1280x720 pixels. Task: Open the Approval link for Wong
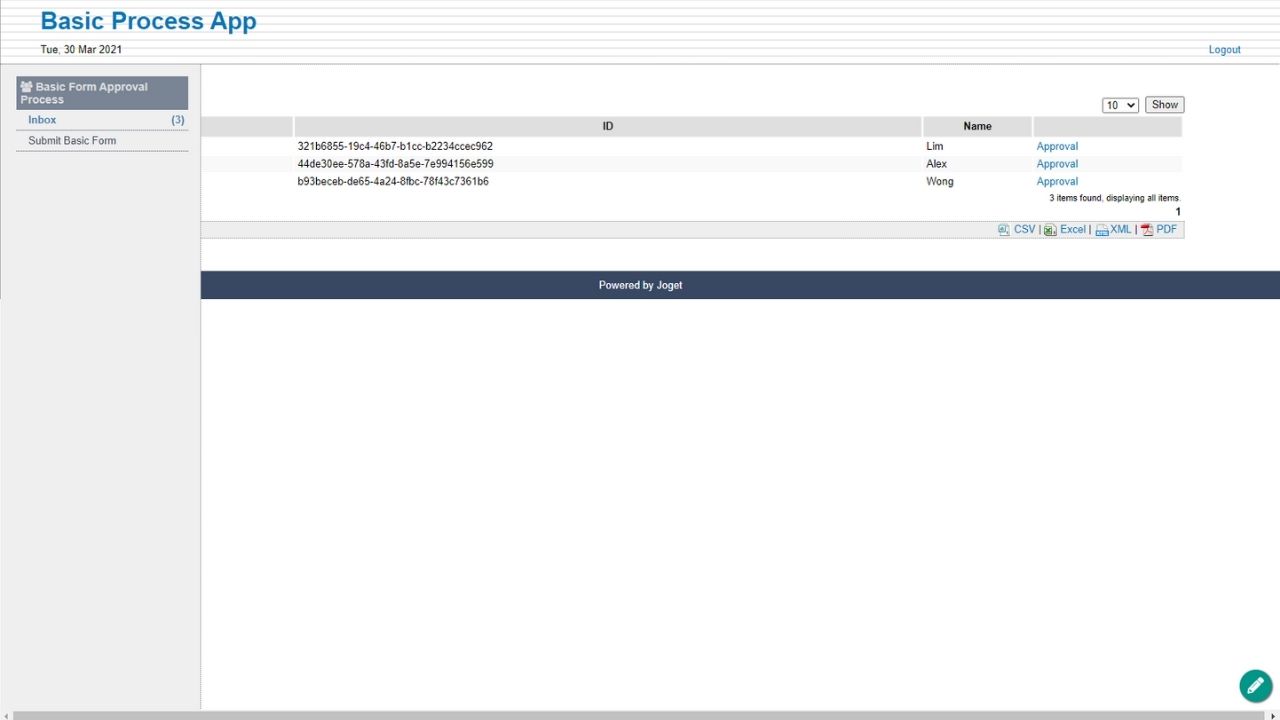tap(1057, 182)
